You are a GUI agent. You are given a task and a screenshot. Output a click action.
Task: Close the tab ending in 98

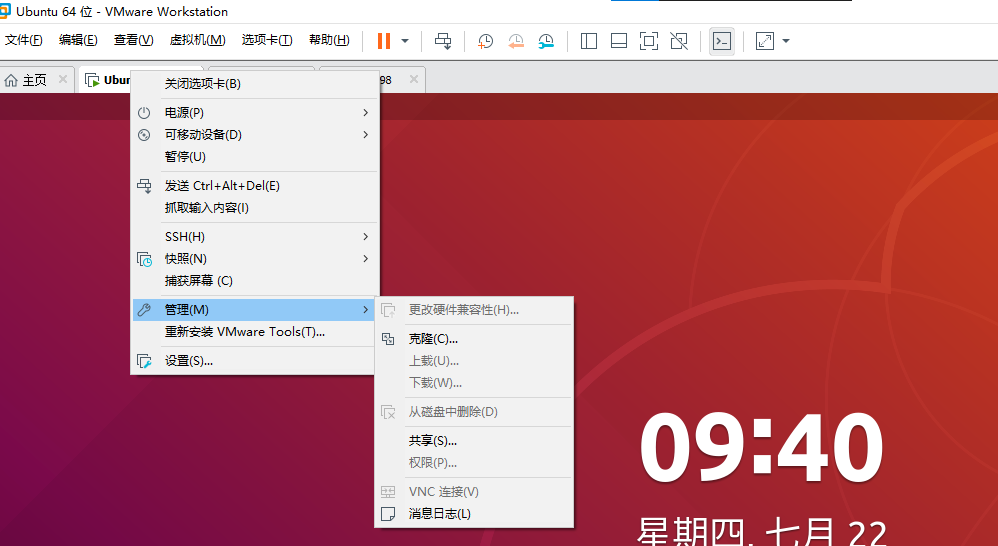tap(414, 80)
